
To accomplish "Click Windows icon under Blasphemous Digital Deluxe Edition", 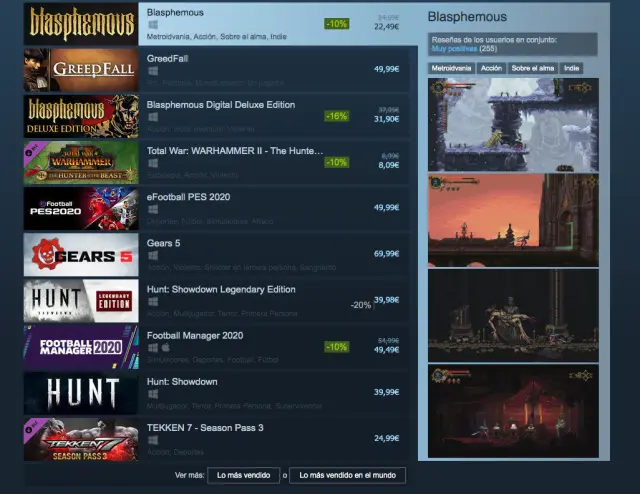I will coord(153,117).
